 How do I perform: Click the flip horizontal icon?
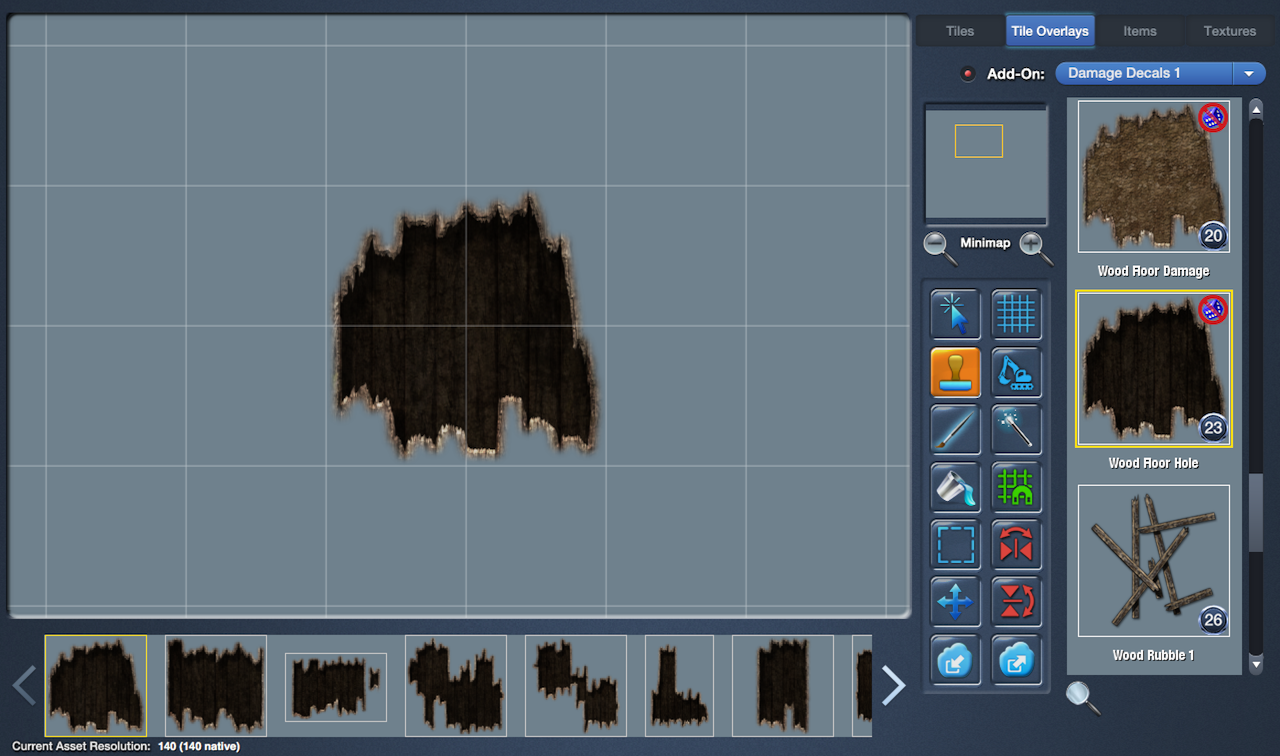[x=1016, y=546]
